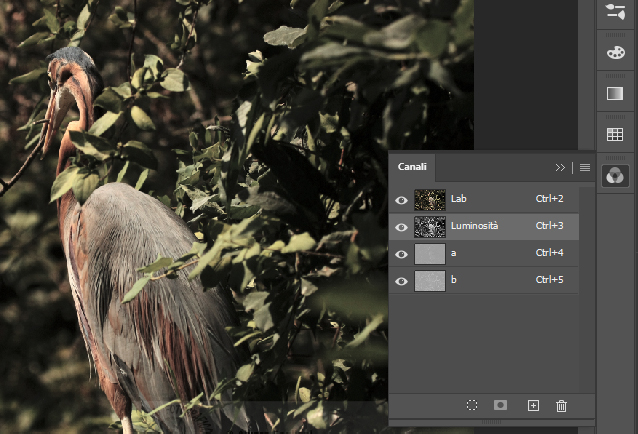Toggle visibility of Lab channel
This screenshot has height=434, width=638.
(x=401, y=200)
